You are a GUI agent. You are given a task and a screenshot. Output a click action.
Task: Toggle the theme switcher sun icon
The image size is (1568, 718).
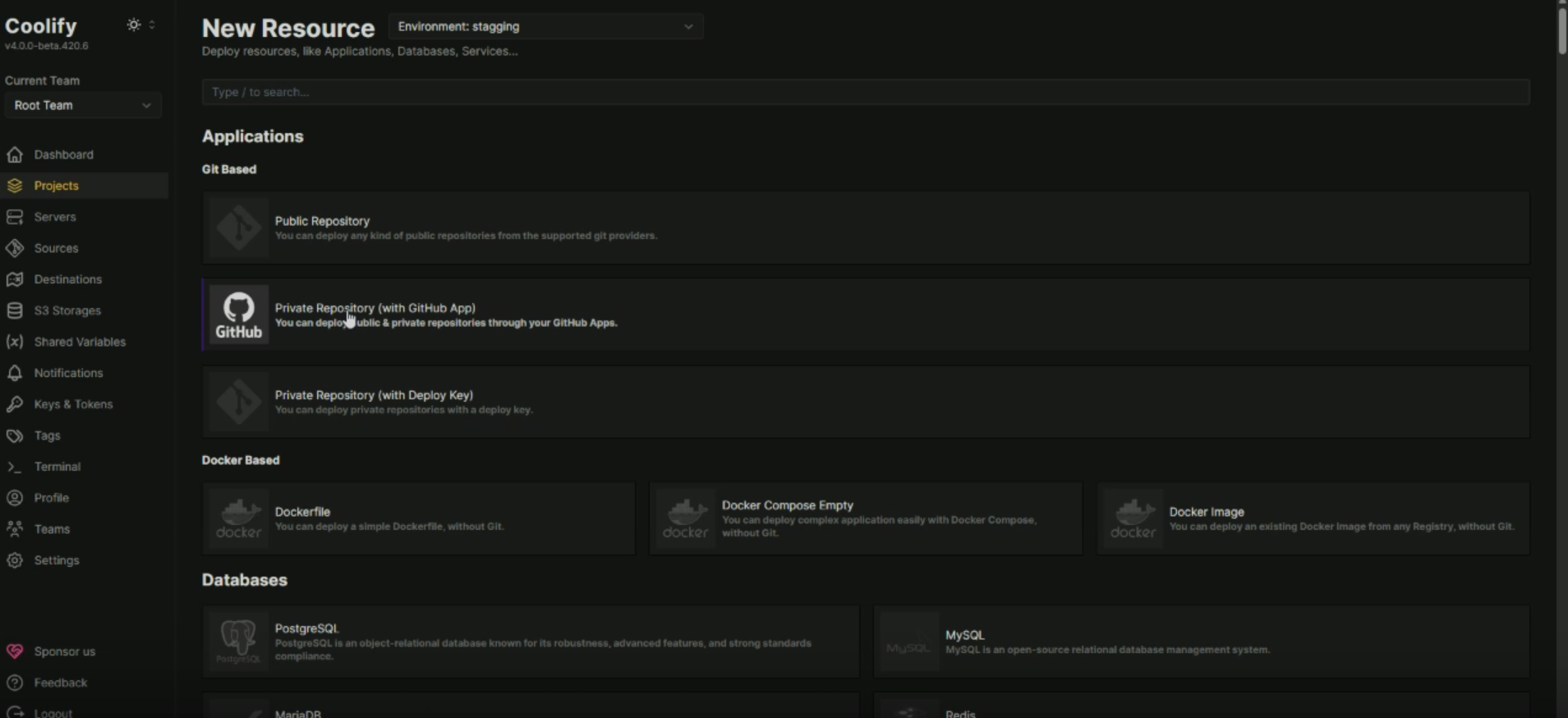pyautogui.click(x=134, y=25)
